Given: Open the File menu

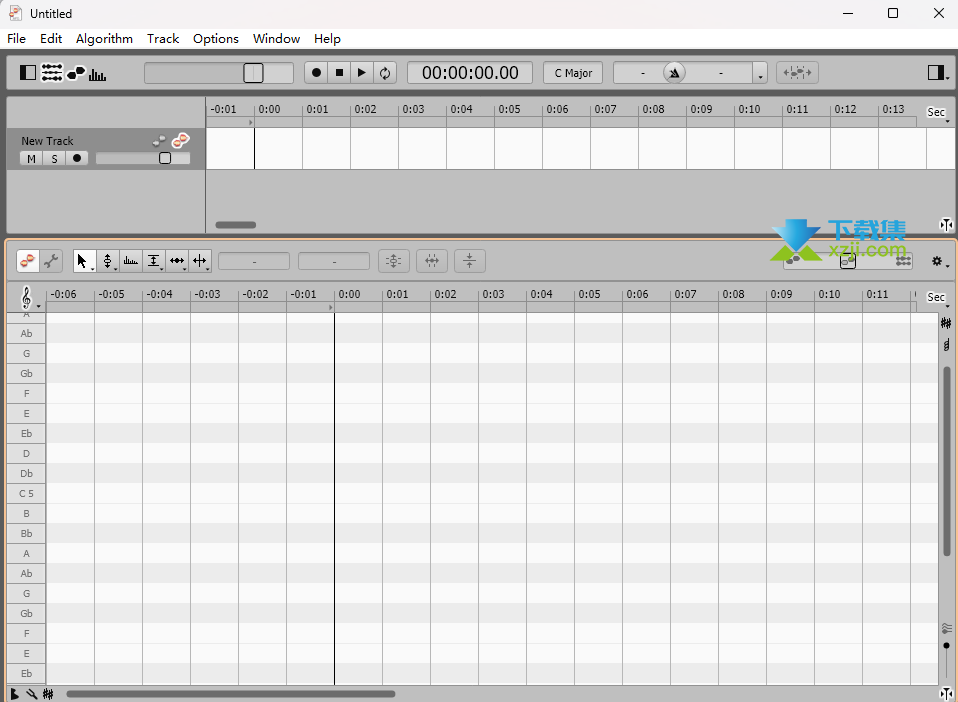Looking at the screenshot, I should (x=16, y=38).
